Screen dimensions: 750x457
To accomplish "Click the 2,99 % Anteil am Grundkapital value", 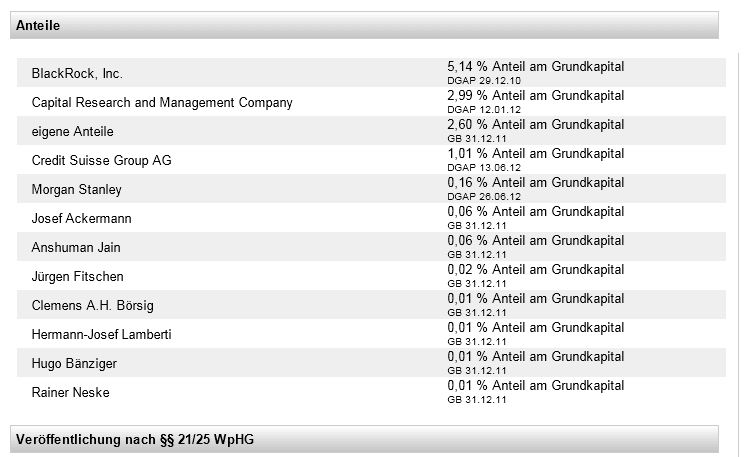I will [536, 96].
